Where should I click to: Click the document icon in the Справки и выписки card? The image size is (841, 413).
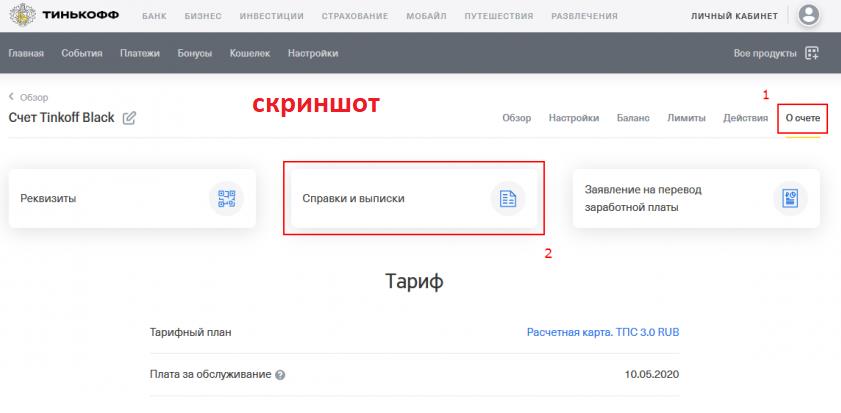(508, 198)
